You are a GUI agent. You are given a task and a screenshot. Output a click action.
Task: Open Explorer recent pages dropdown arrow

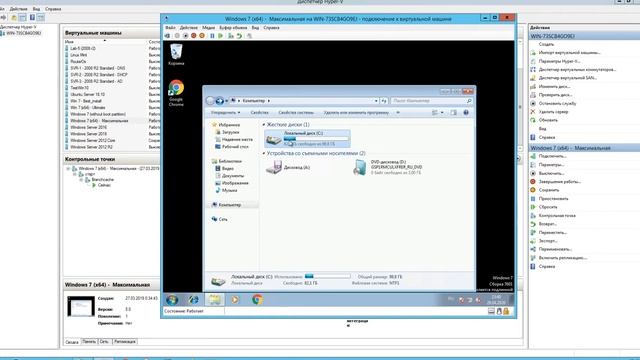(x=227, y=100)
